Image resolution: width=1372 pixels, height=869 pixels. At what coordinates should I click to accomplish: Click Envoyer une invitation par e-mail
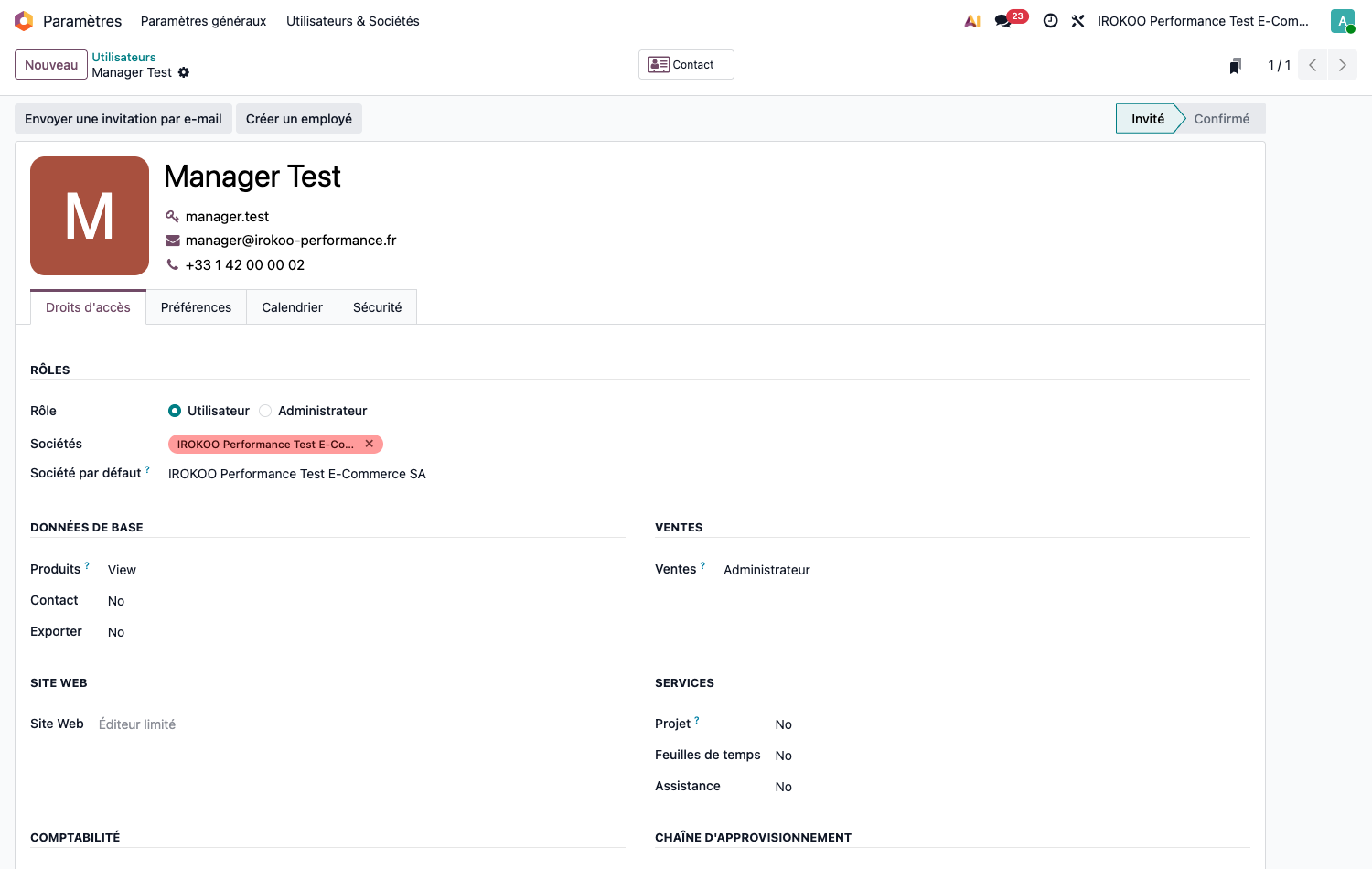pos(123,119)
